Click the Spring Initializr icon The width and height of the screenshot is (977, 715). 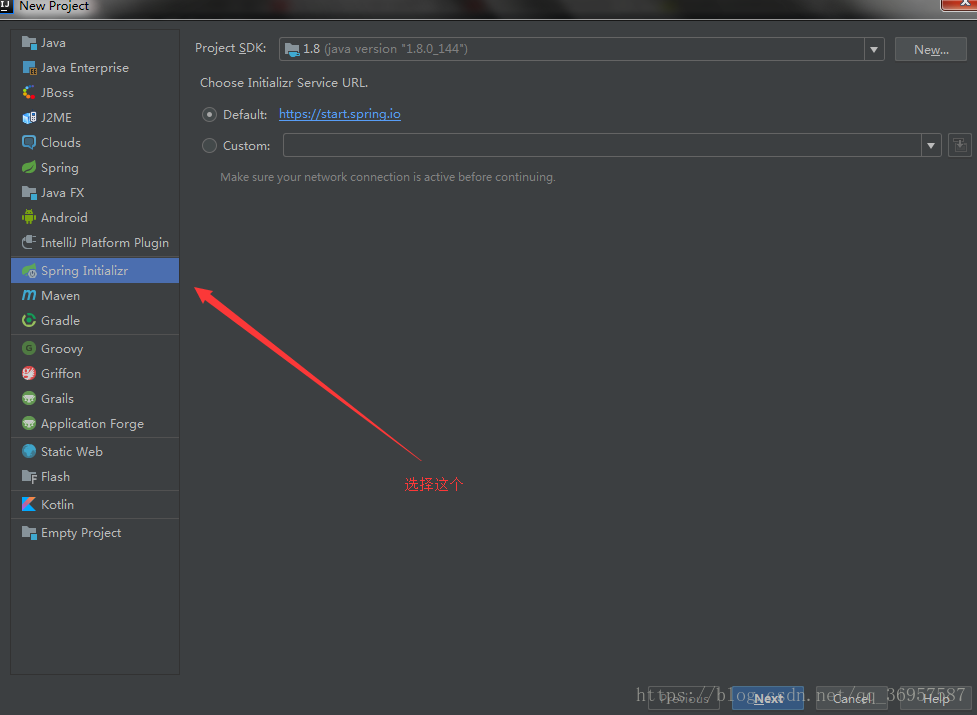(29, 271)
